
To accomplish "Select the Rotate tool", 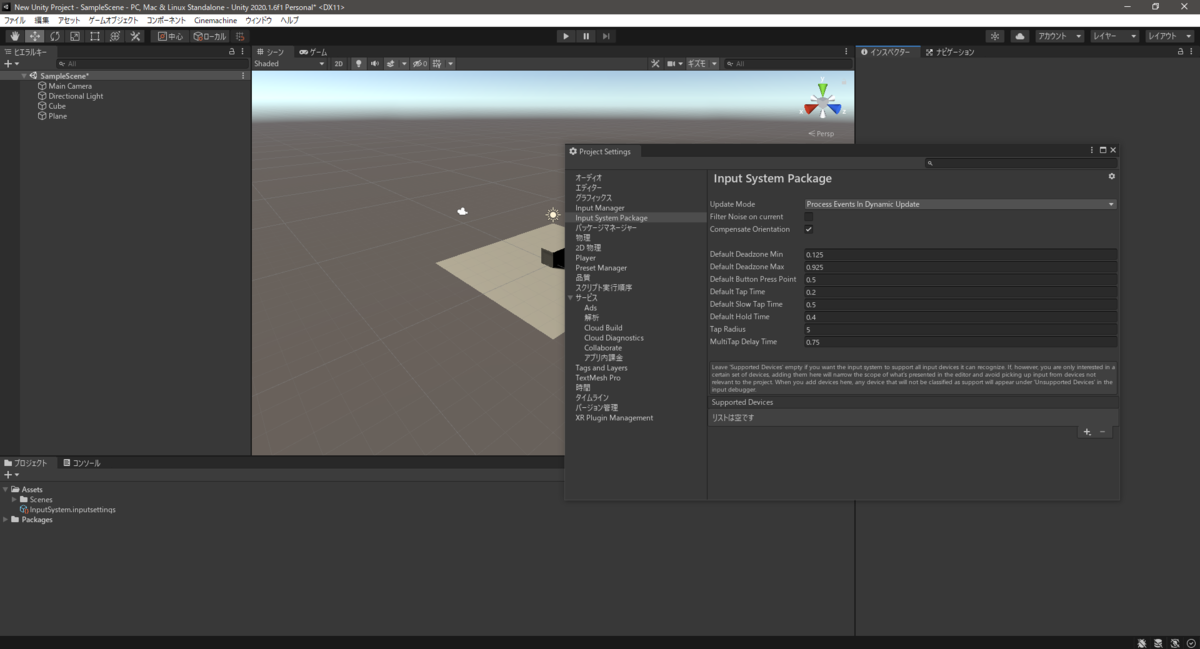I will tap(55, 36).
